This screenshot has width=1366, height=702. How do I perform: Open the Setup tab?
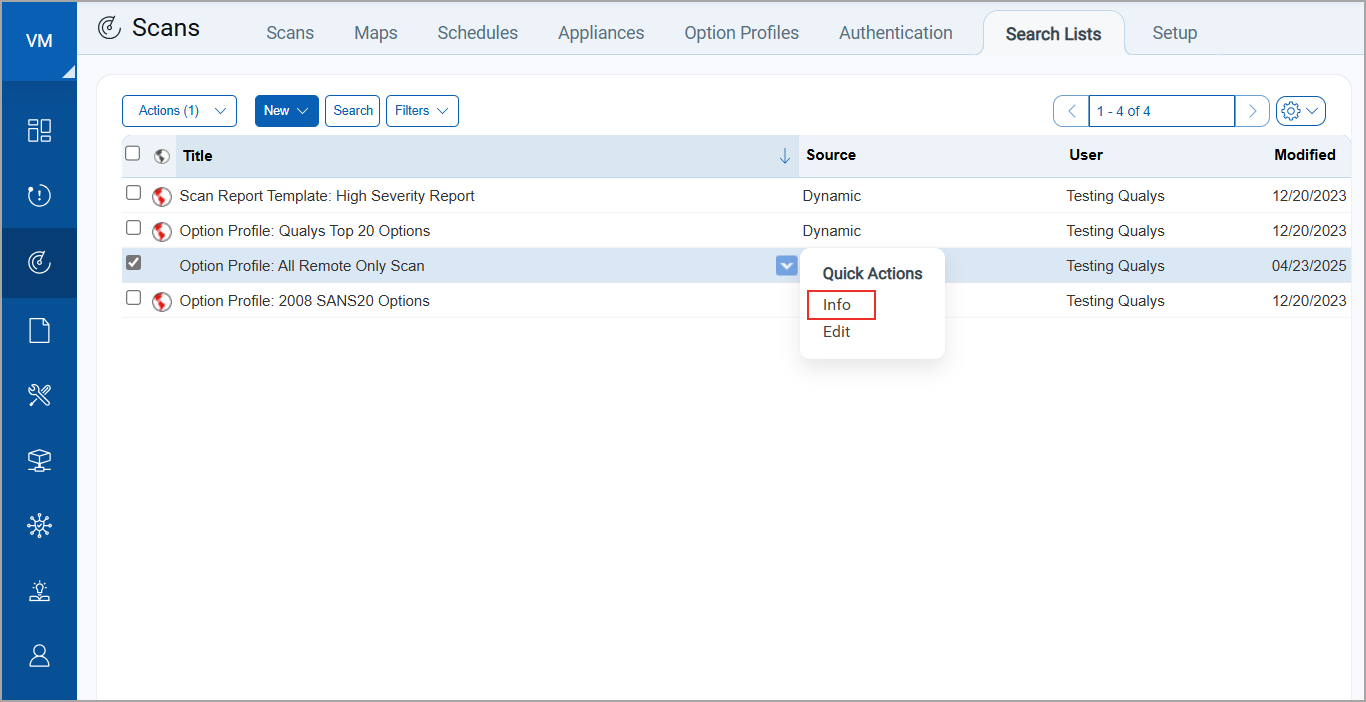[1175, 33]
